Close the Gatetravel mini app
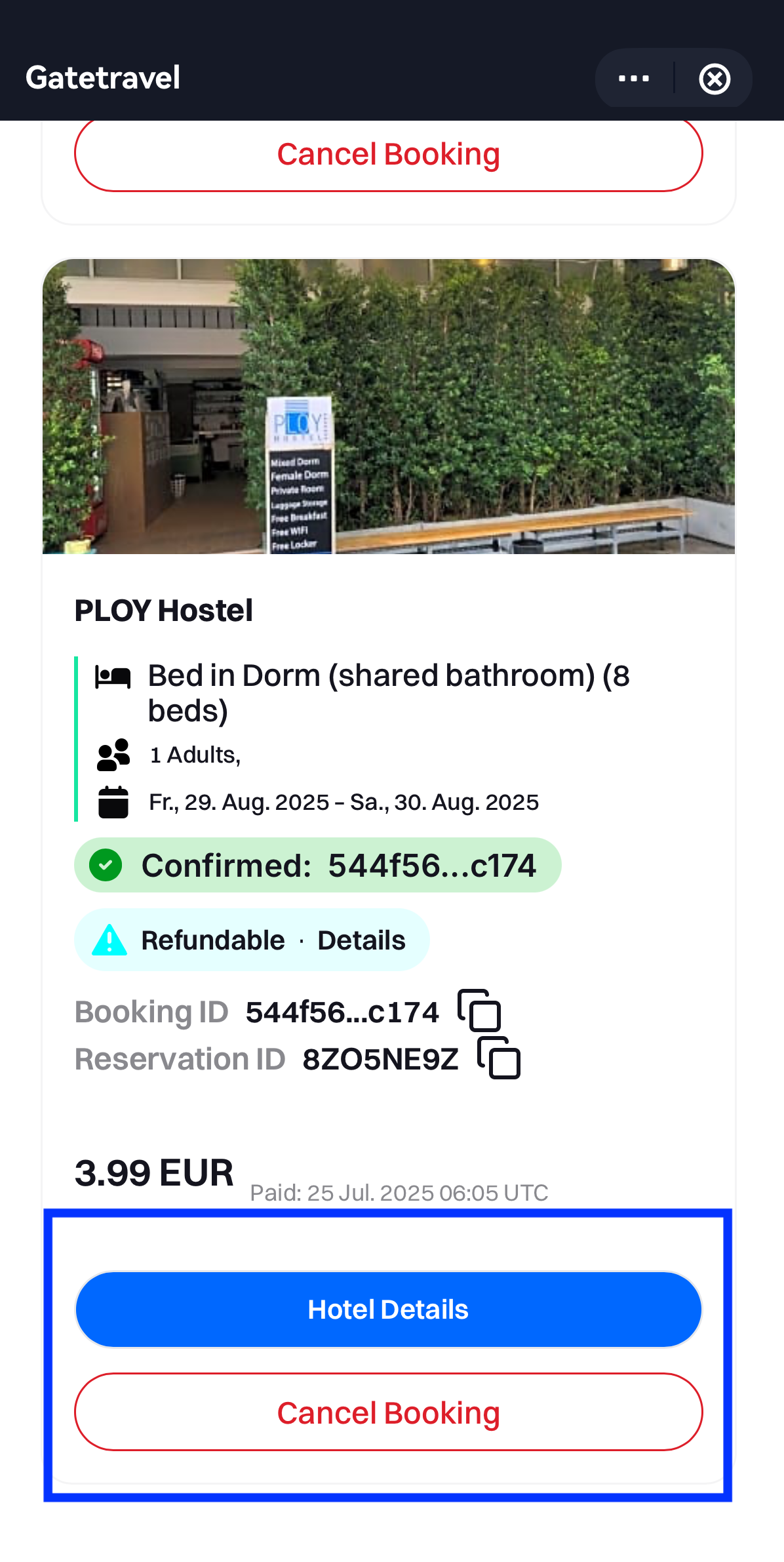The width and height of the screenshot is (784, 1562). pos(715,79)
